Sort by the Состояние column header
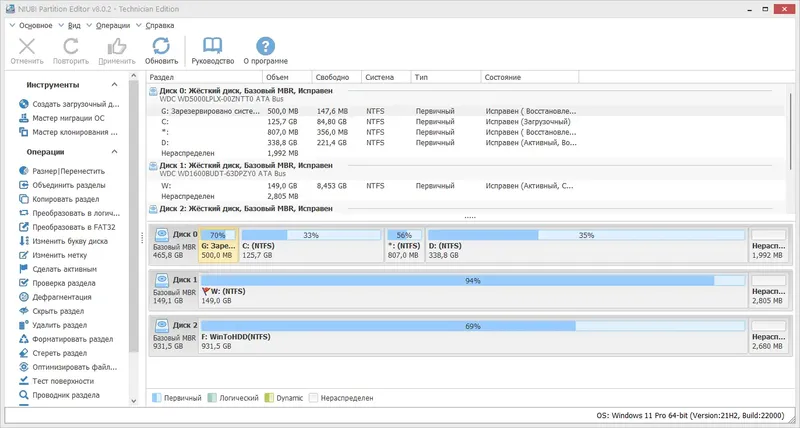The width and height of the screenshot is (800, 428). tap(530, 77)
